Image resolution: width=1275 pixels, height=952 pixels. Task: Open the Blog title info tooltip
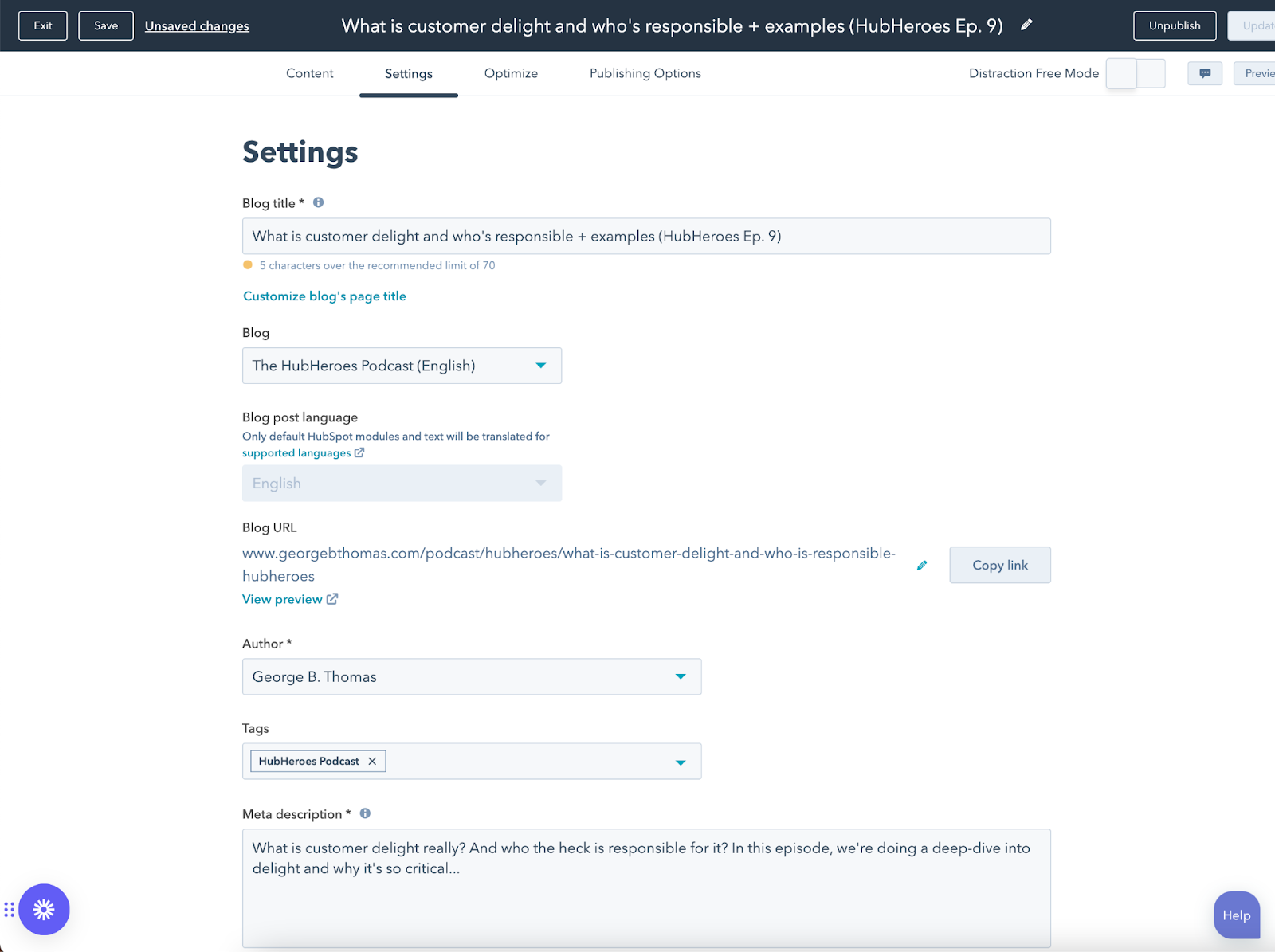(318, 202)
